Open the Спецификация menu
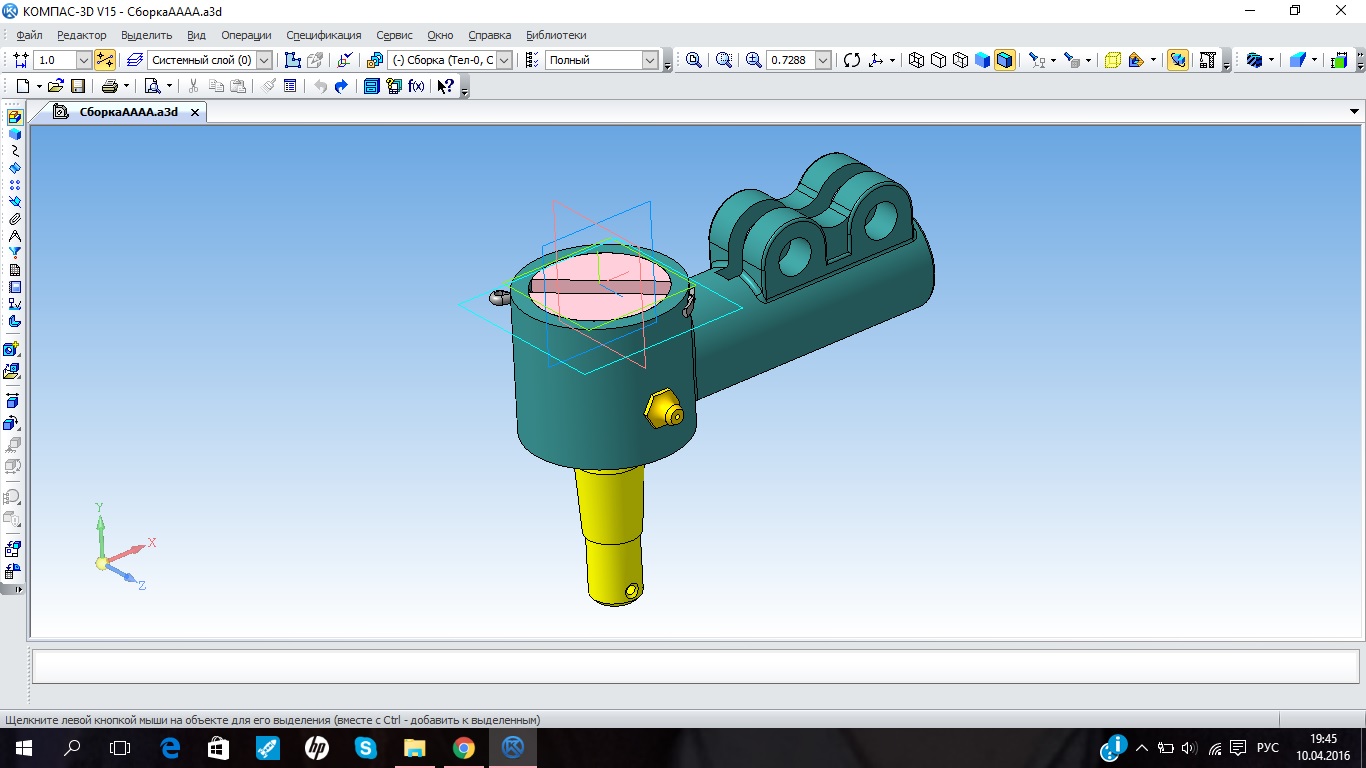Screen dimensions: 1366x768 [323, 35]
